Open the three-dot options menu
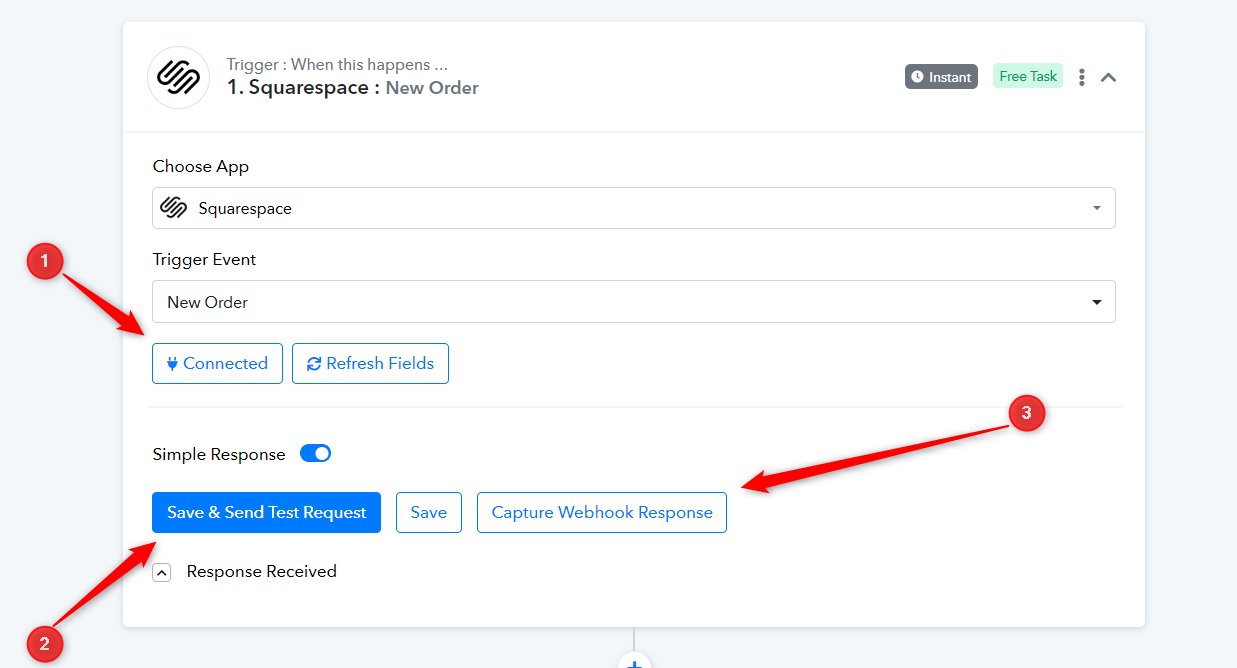Viewport: 1237px width, 668px height. pyautogui.click(x=1081, y=77)
